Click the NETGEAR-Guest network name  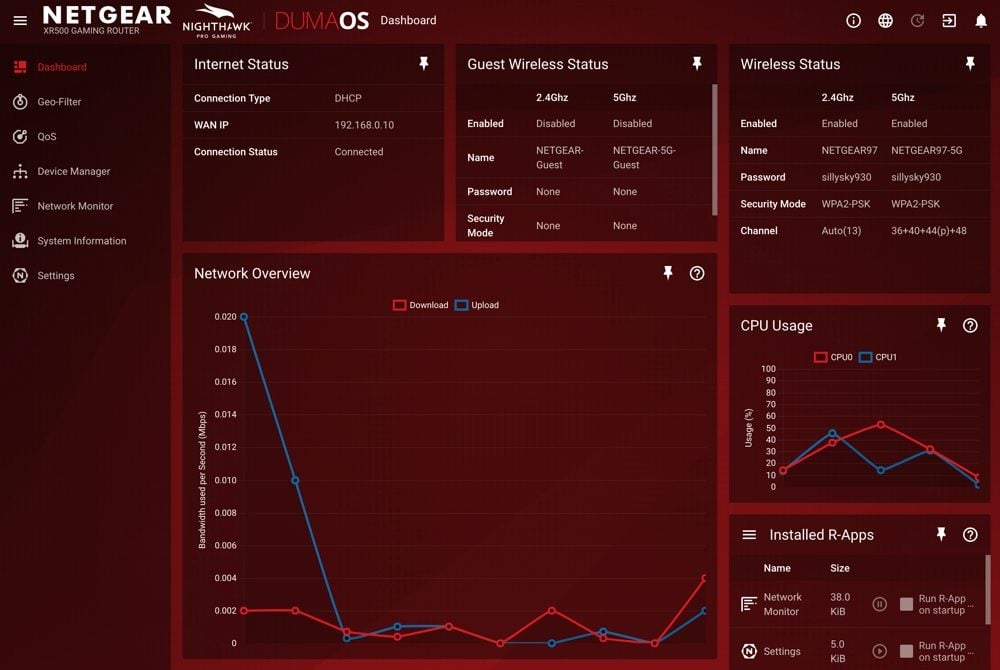(559, 157)
